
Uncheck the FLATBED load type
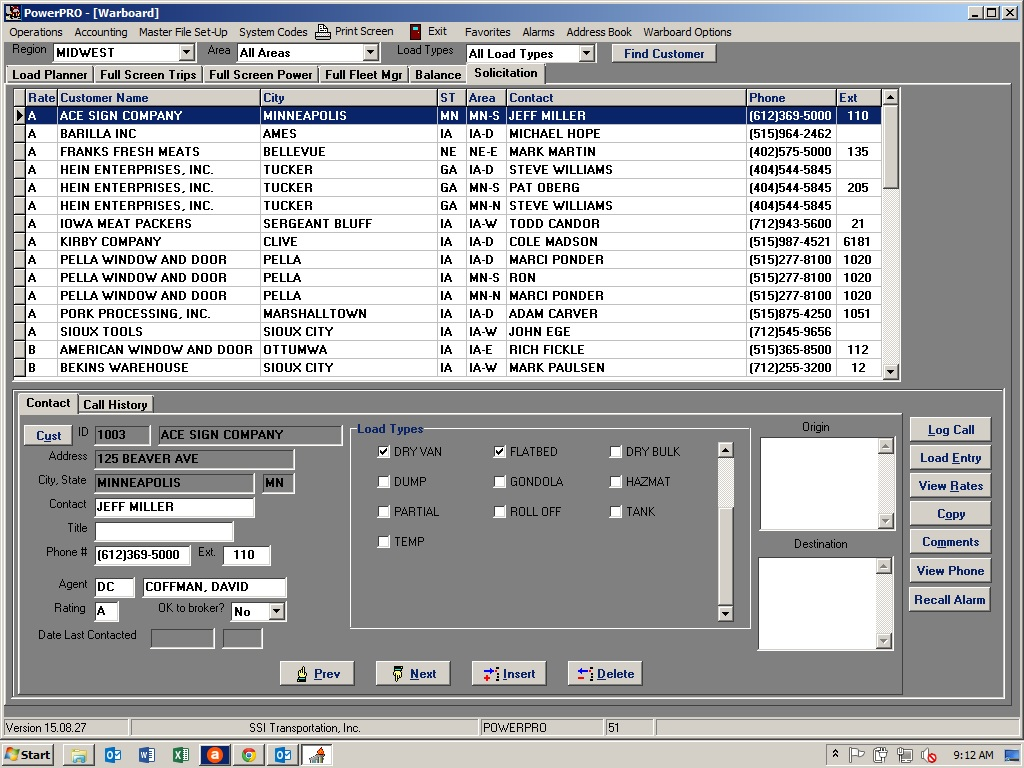pos(499,452)
